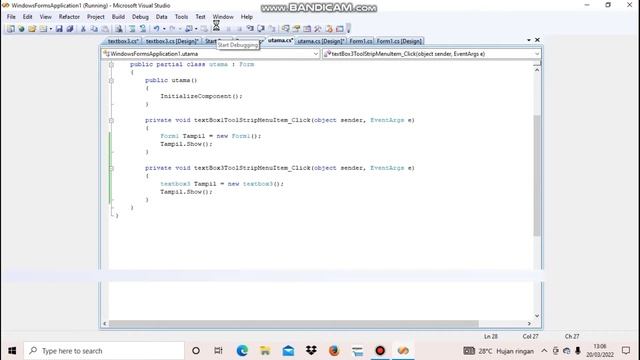
Task: Open the Project menu
Action: (96, 17)
